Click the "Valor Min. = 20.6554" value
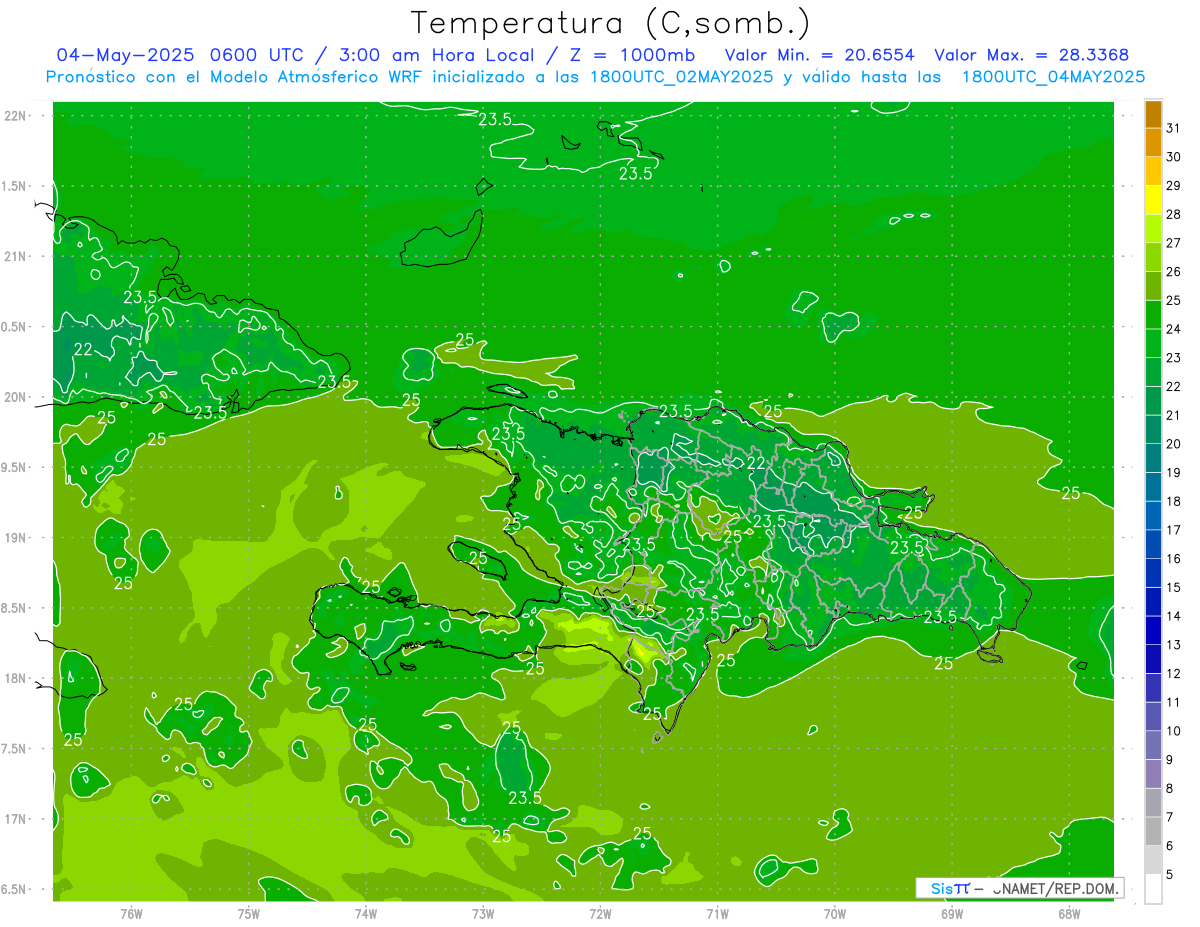 820,55
